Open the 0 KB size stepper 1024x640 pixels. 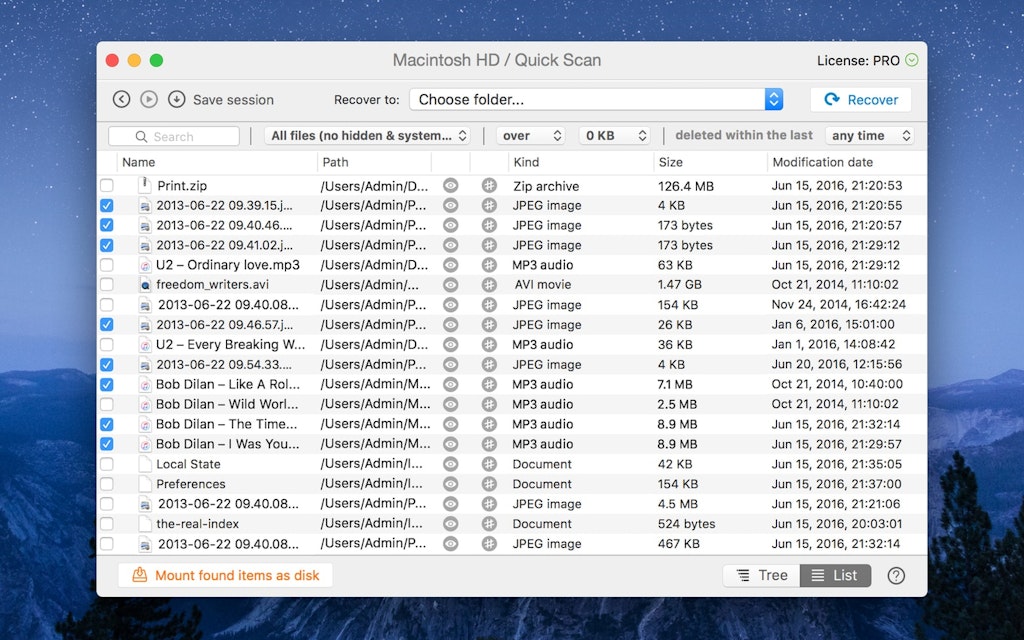click(614, 136)
